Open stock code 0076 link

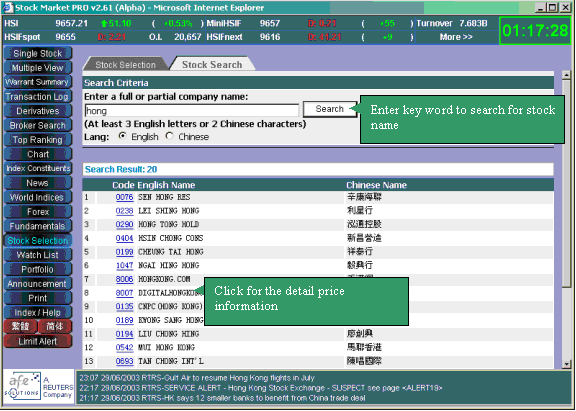(x=124, y=197)
